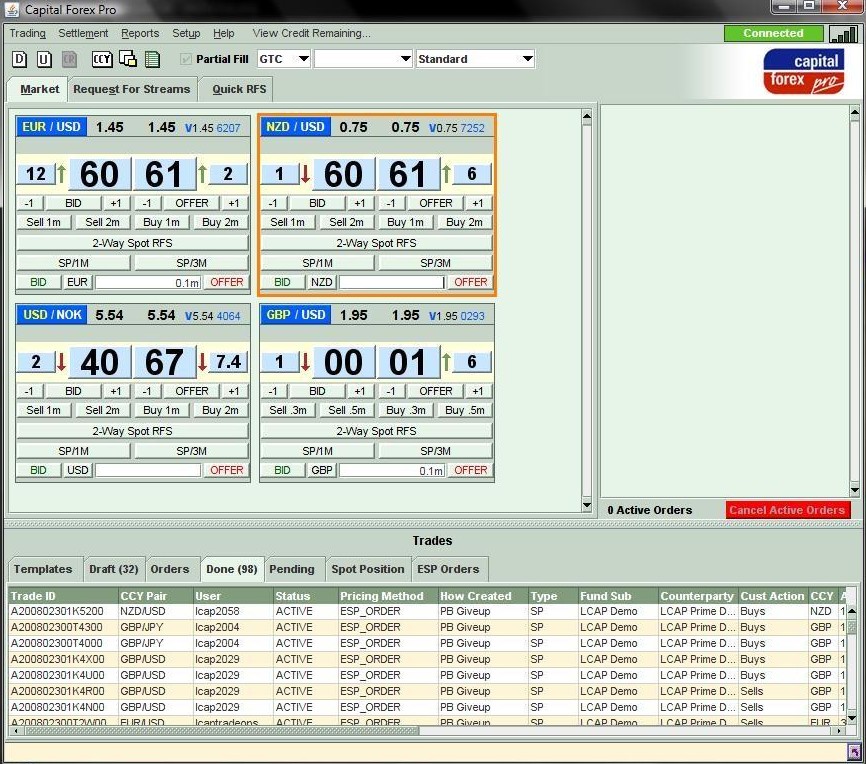Select trade row A200802301K4R00
The width and height of the screenshot is (866, 764).
427,692
